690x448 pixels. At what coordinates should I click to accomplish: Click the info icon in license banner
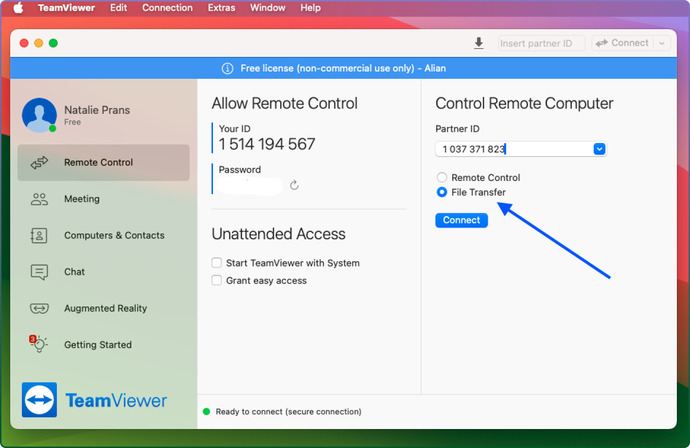pyautogui.click(x=228, y=68)
